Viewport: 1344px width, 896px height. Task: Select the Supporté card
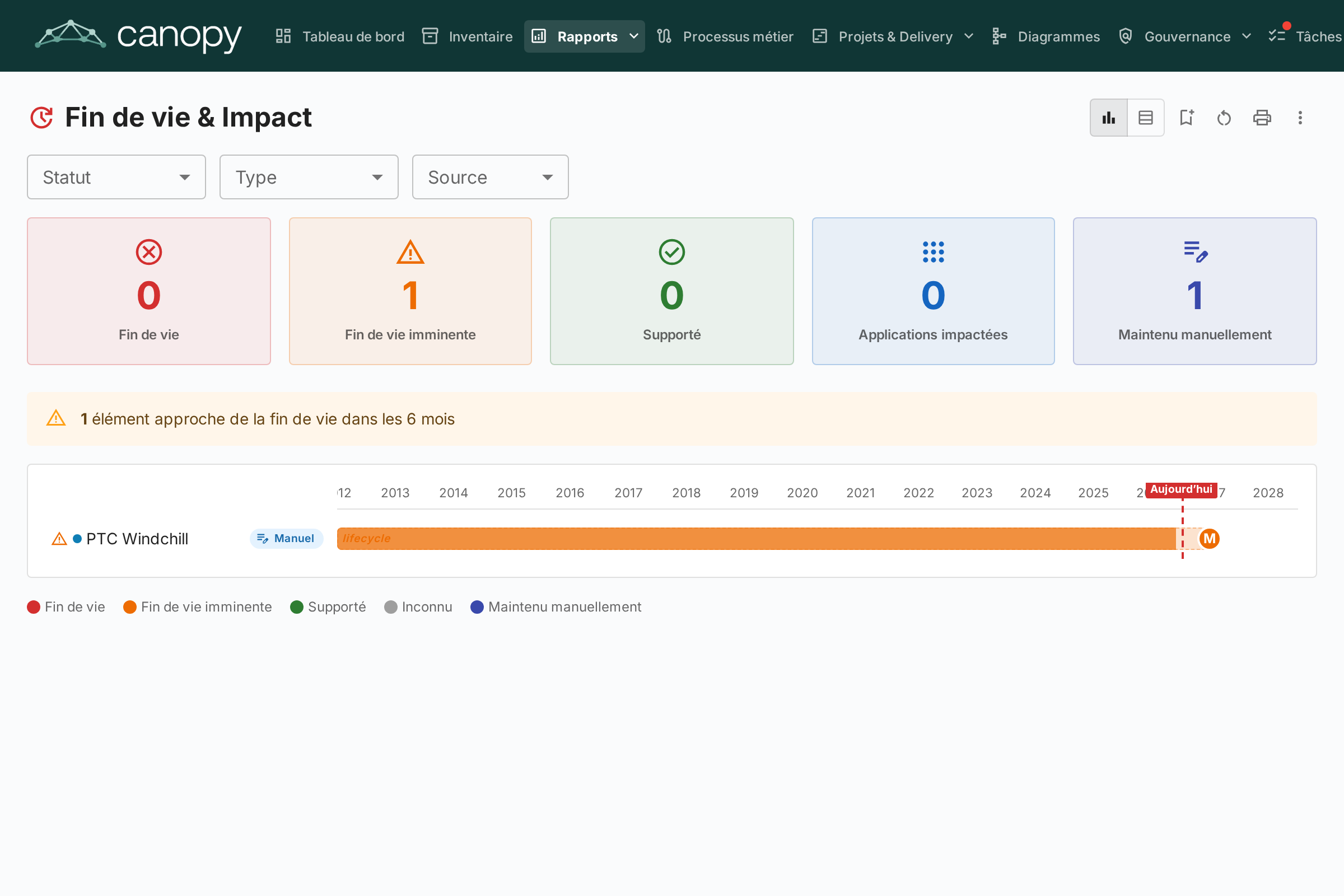click(x=672, y=291)
